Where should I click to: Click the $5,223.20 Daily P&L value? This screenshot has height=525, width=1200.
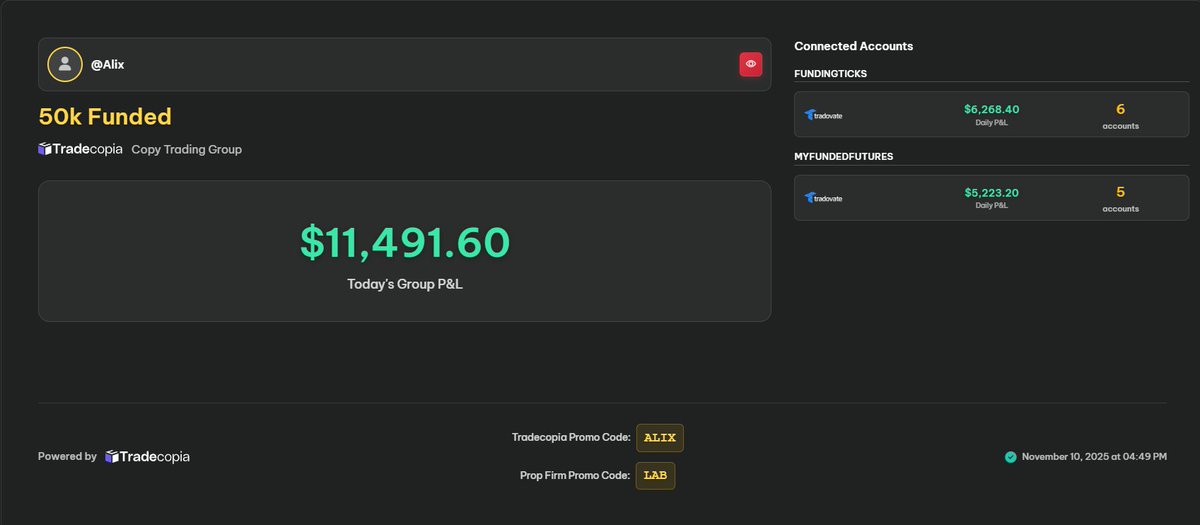click(x=992, y=192)
